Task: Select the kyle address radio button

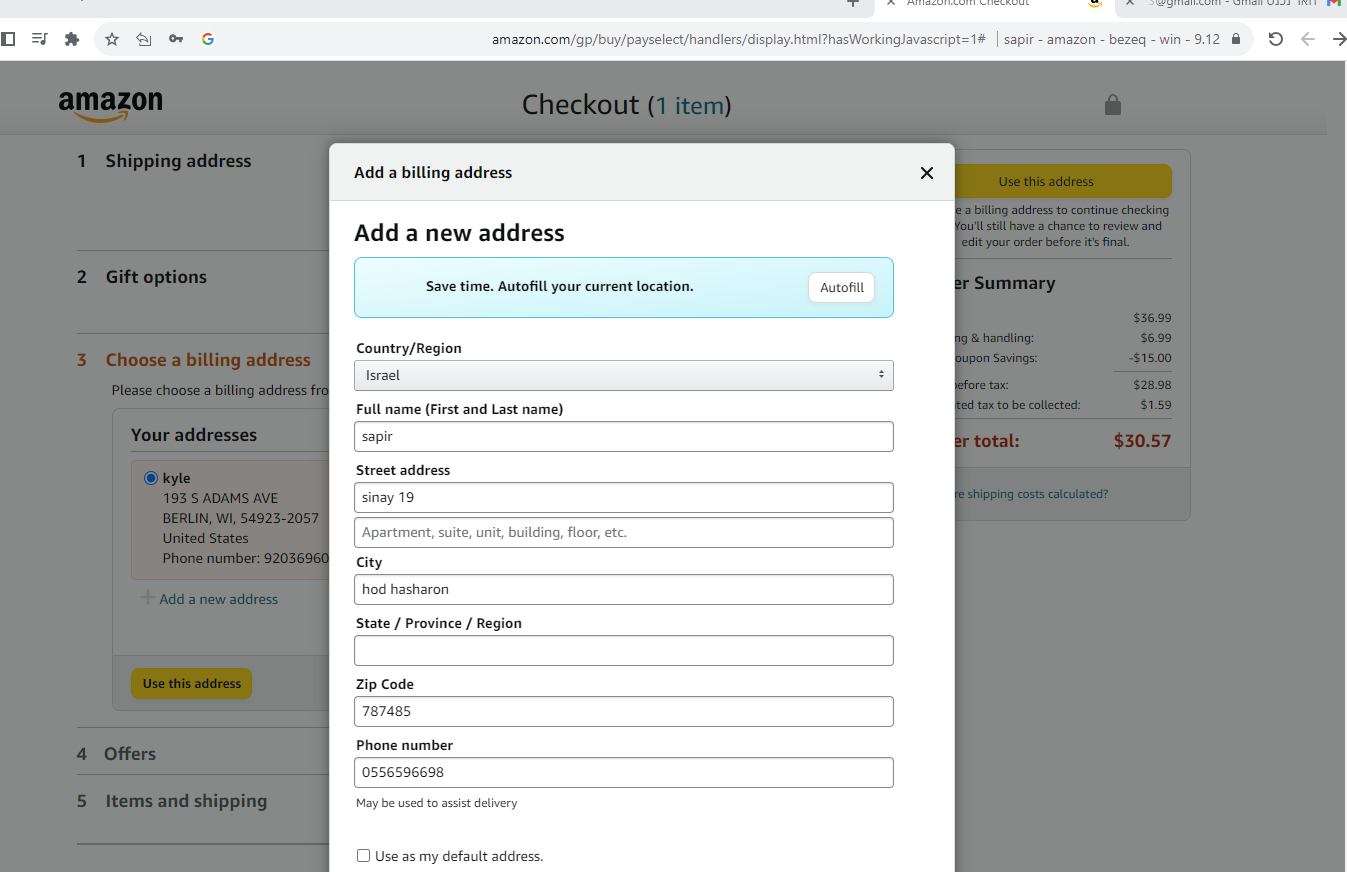Action: click(x=150, y=478)
